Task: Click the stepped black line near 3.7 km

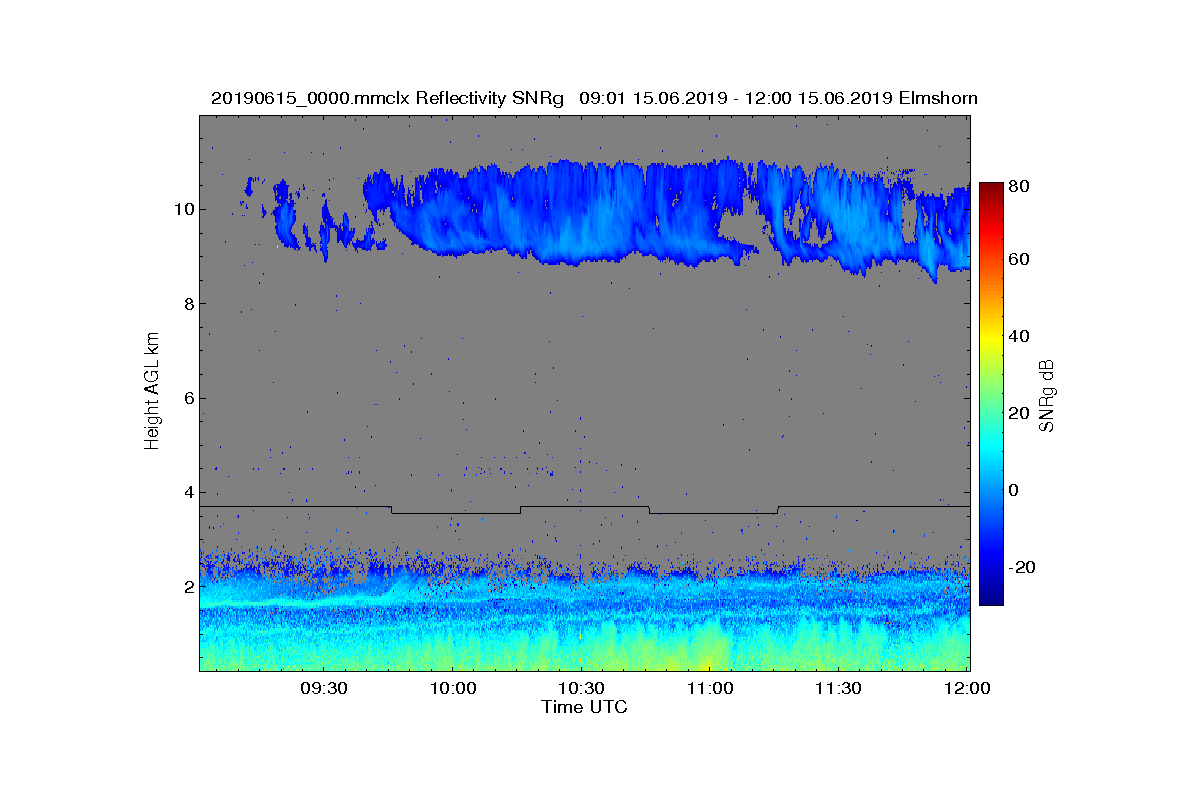Action: pos(585,509)
